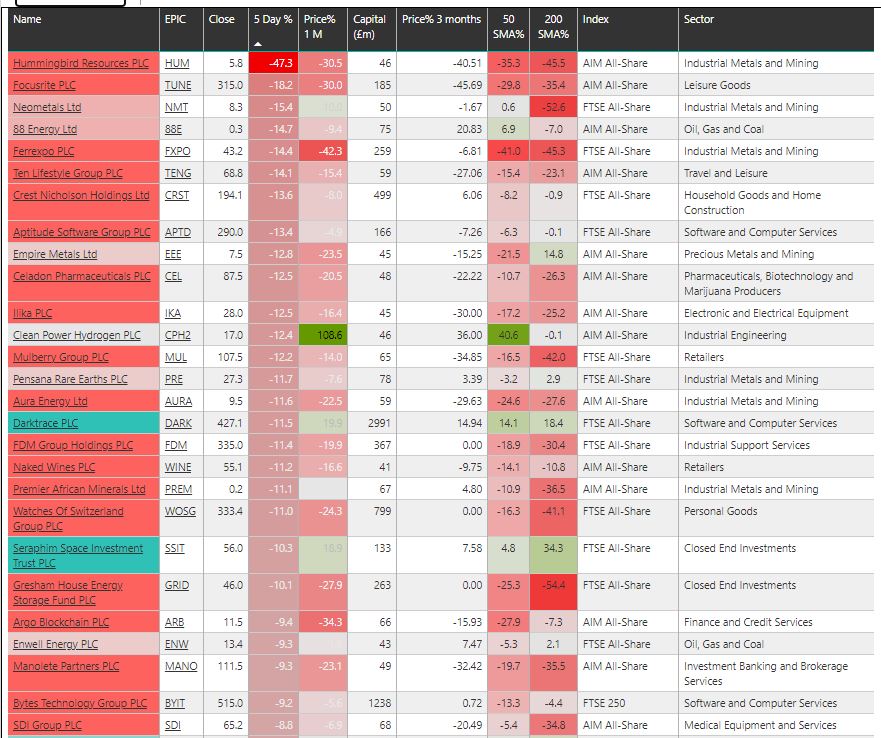Click the Close column header
The image size is (881, 738).
pos(222,19)
